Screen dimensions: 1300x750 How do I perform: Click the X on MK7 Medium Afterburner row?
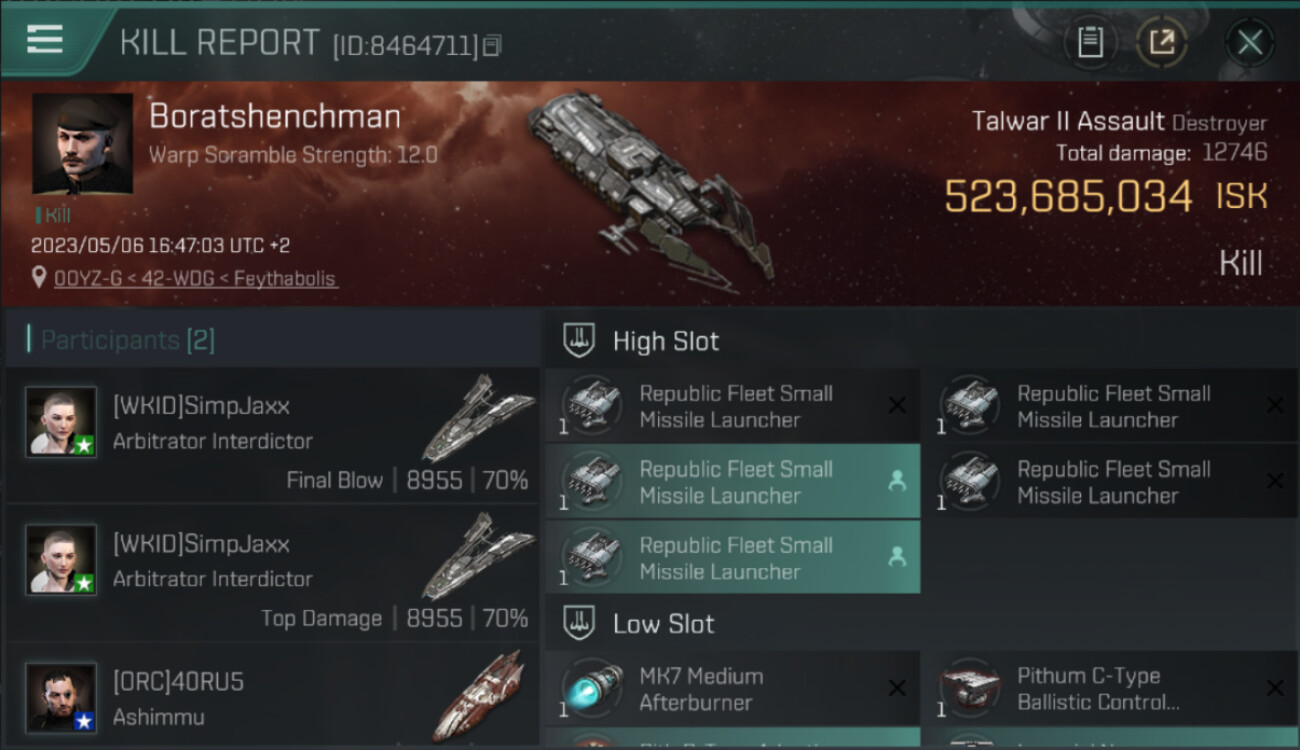[x=897, y=688]
